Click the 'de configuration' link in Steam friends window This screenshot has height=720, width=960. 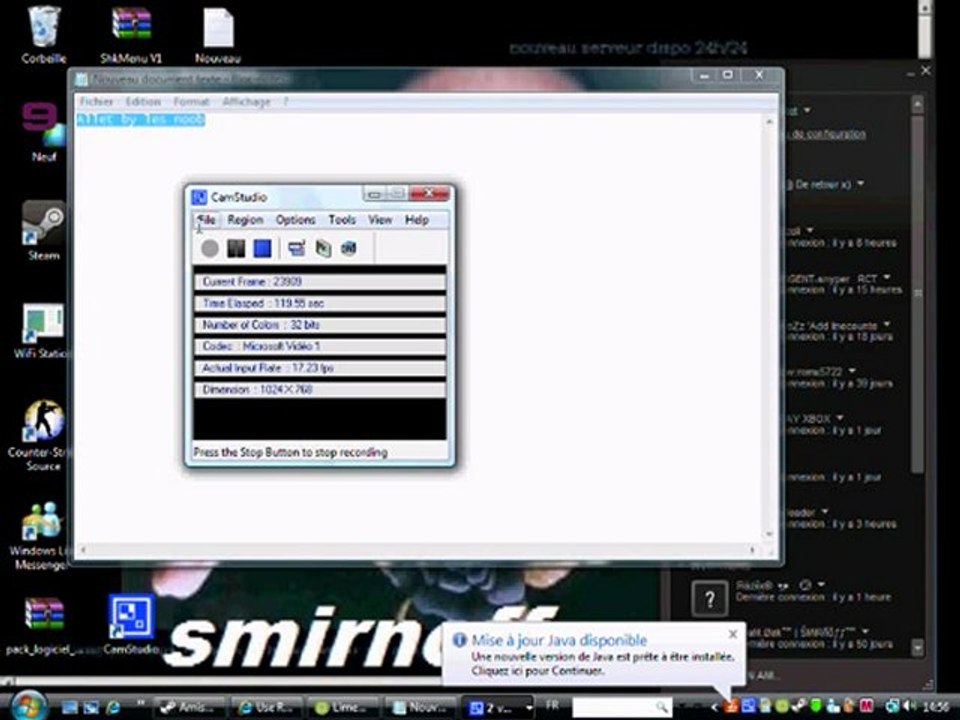828,133
